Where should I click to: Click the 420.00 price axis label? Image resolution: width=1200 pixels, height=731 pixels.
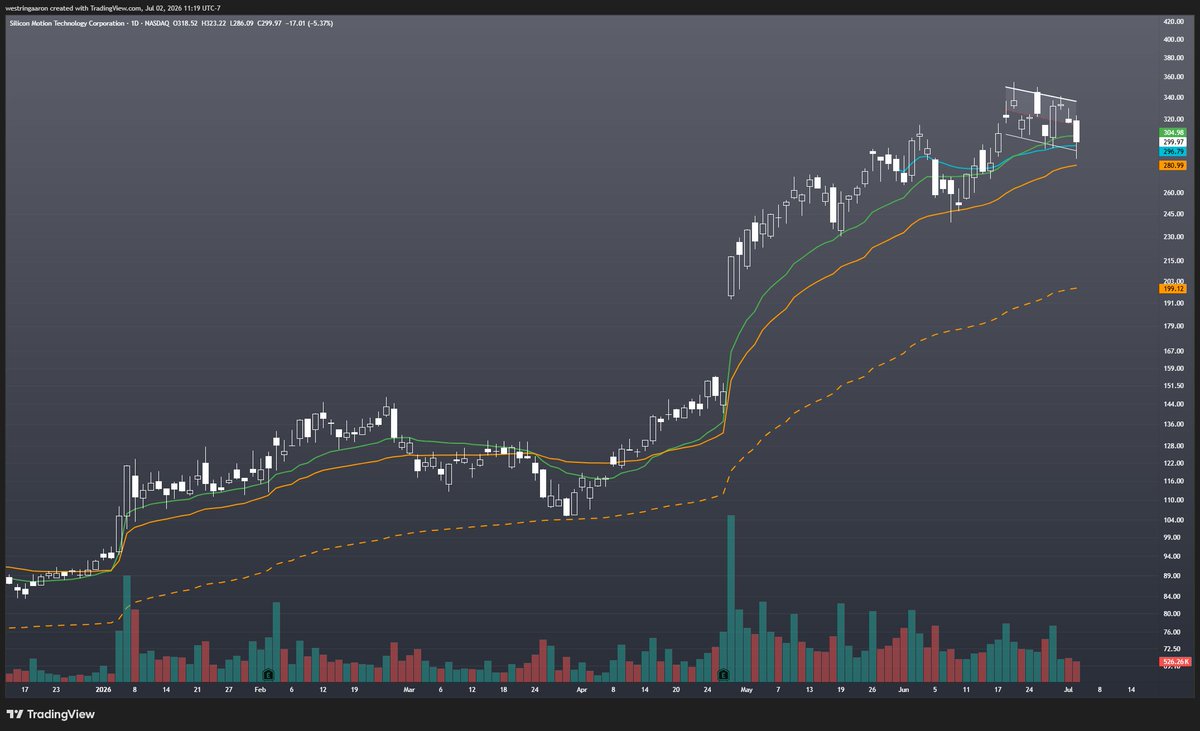pos(1173,21)
